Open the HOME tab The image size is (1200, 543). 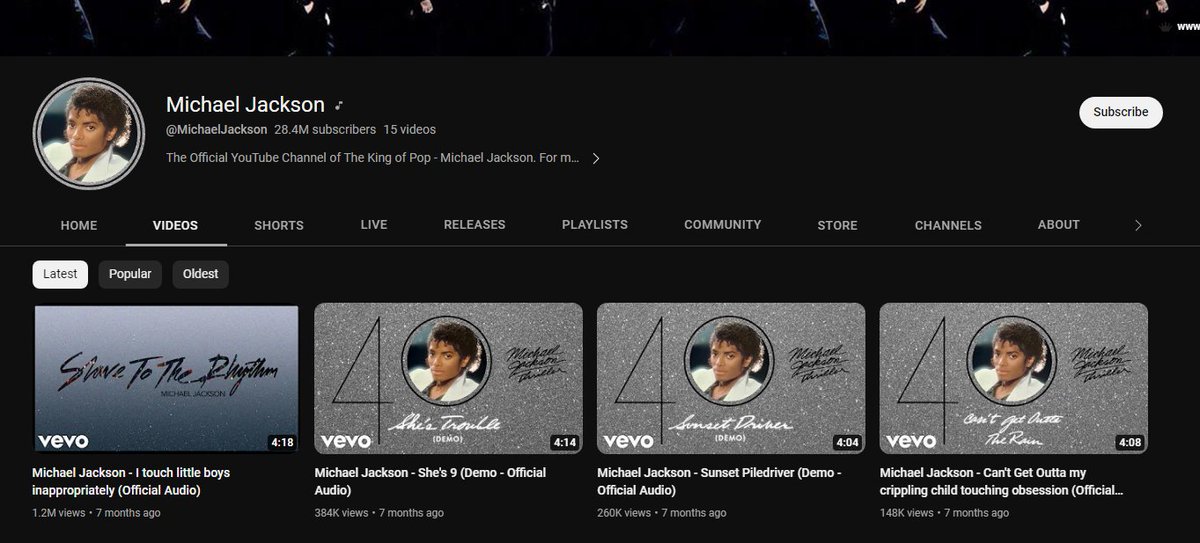79,225
